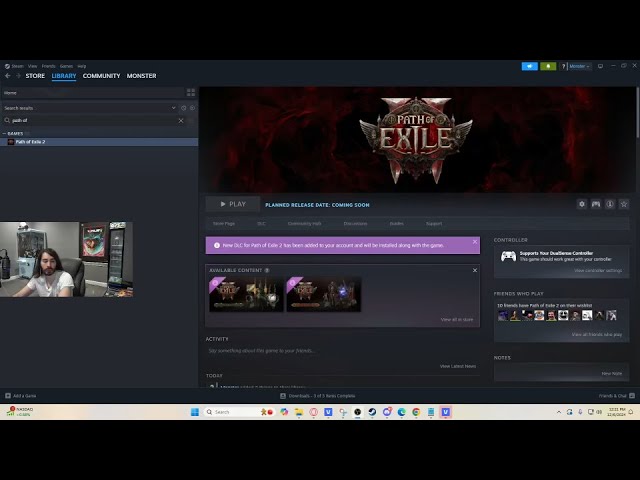Open the COMMUNITY section
The image size is (640, 480).
click(x=102, y=76)
